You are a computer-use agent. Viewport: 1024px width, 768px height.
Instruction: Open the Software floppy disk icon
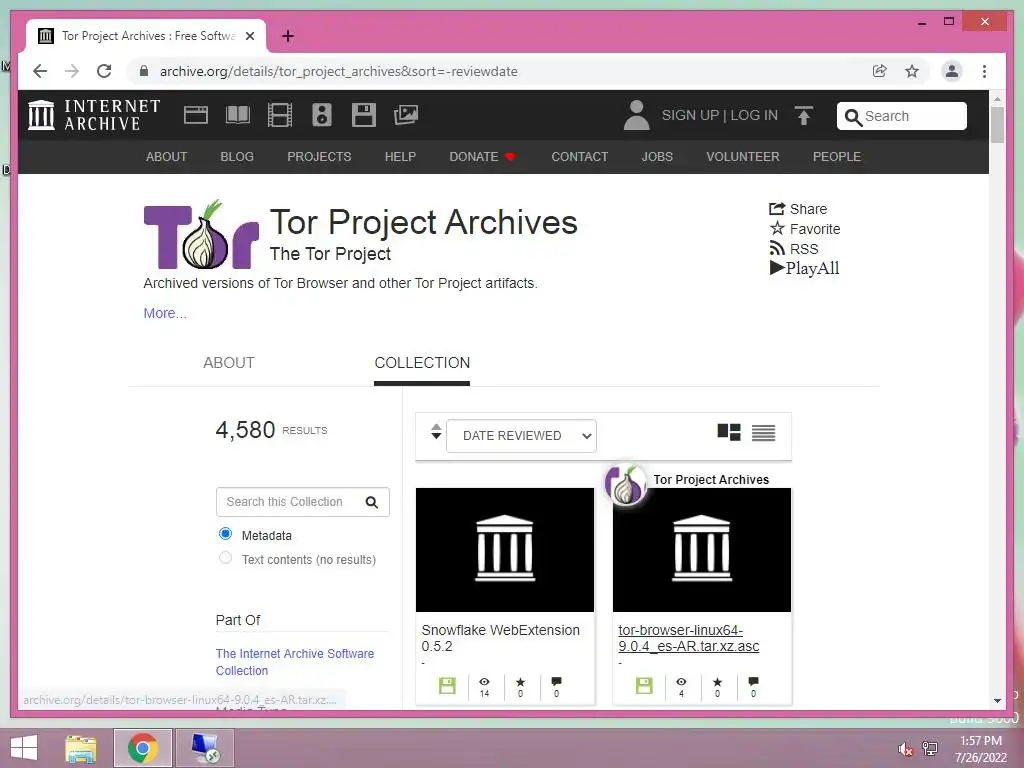(364, 115)
